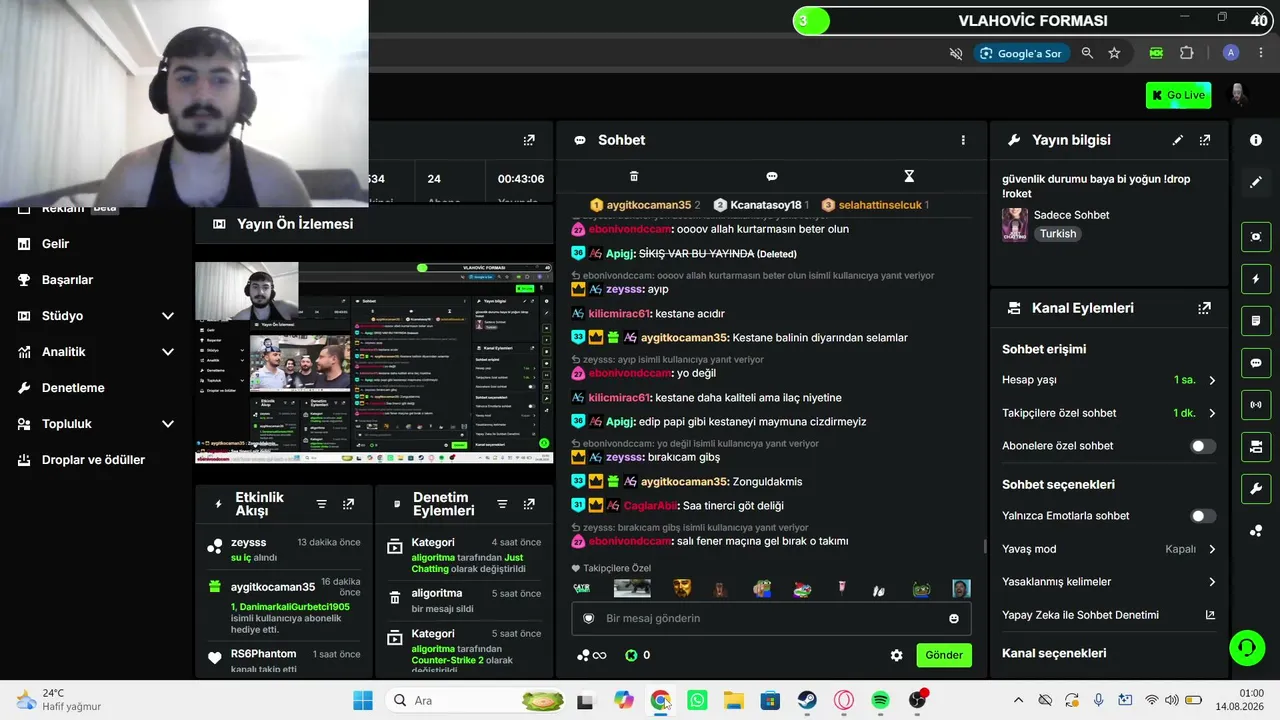Viewport: 1280px width, 720px height.
Task: Pop out the Denetim Eylemleri panel
Action: coord(529,505)
